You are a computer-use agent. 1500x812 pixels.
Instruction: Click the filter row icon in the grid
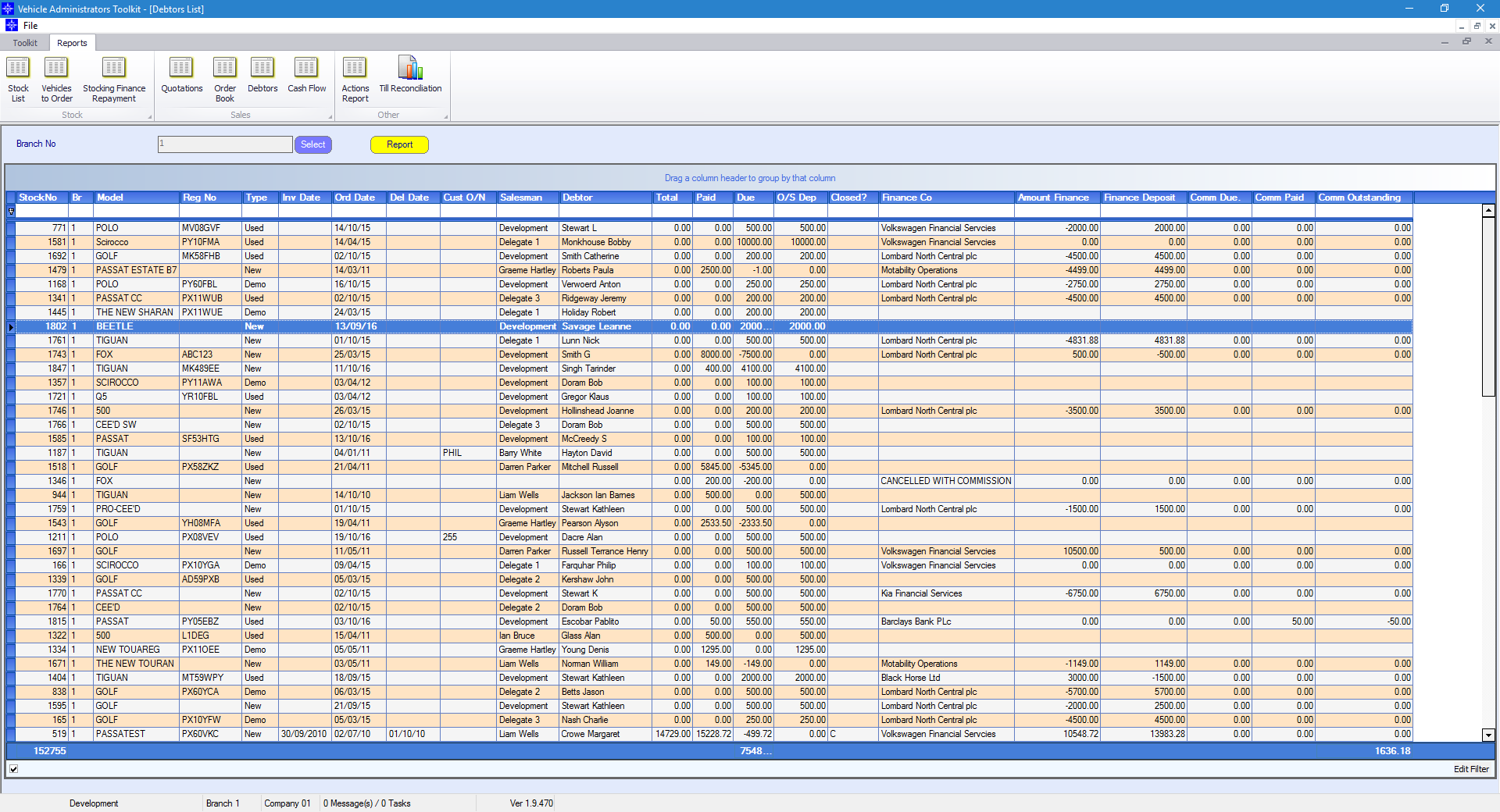coord(11,211)
